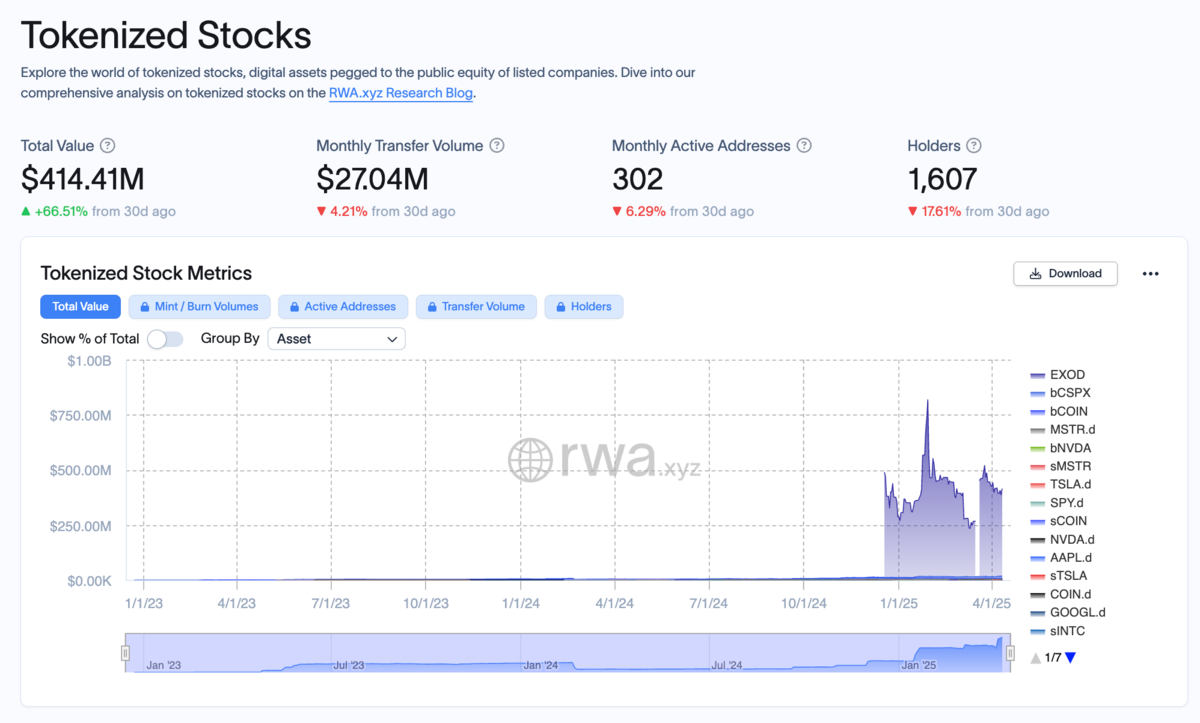Toggle the Show % of Total switch
Screen dimensions: 1200x723
(165, 339)
